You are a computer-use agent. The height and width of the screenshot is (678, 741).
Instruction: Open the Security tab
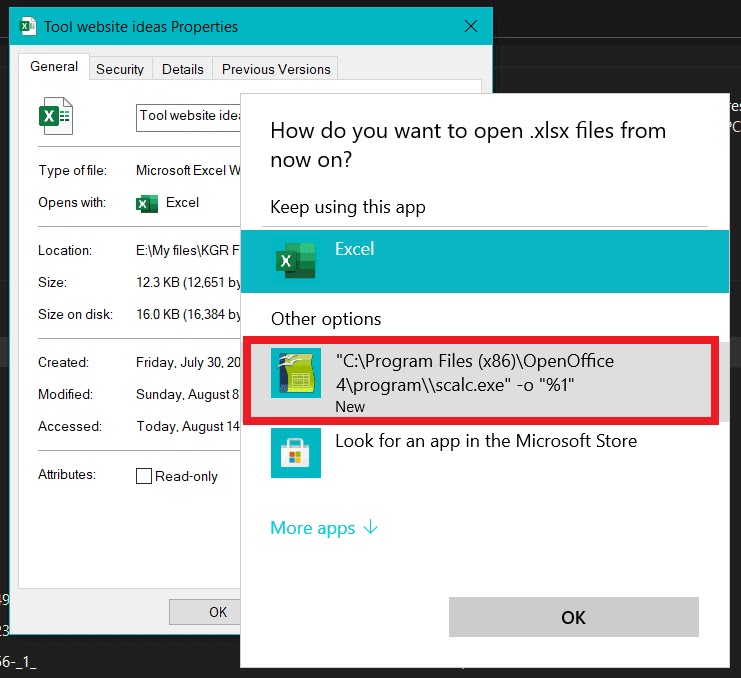click(x=120, y=69)
